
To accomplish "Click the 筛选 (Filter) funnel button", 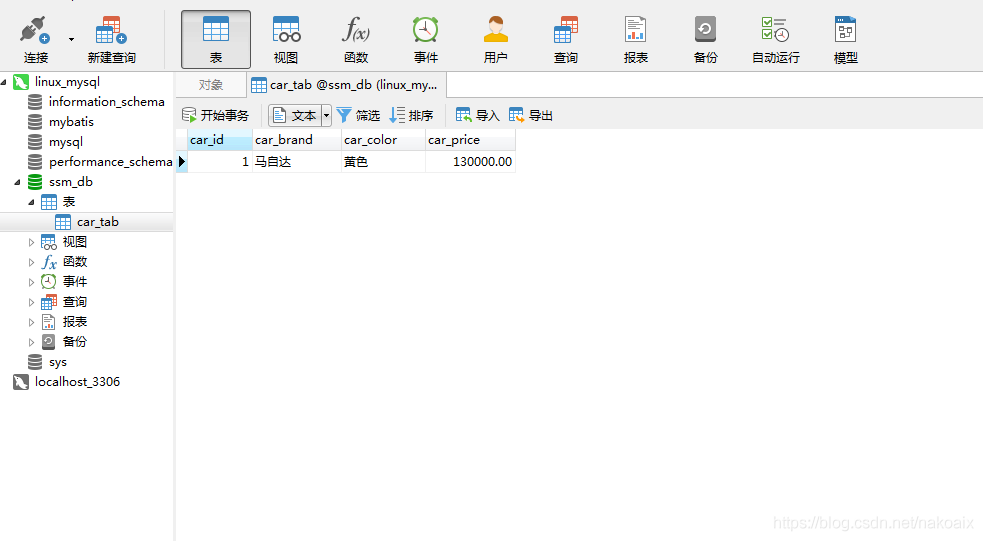I will point(358,115).
